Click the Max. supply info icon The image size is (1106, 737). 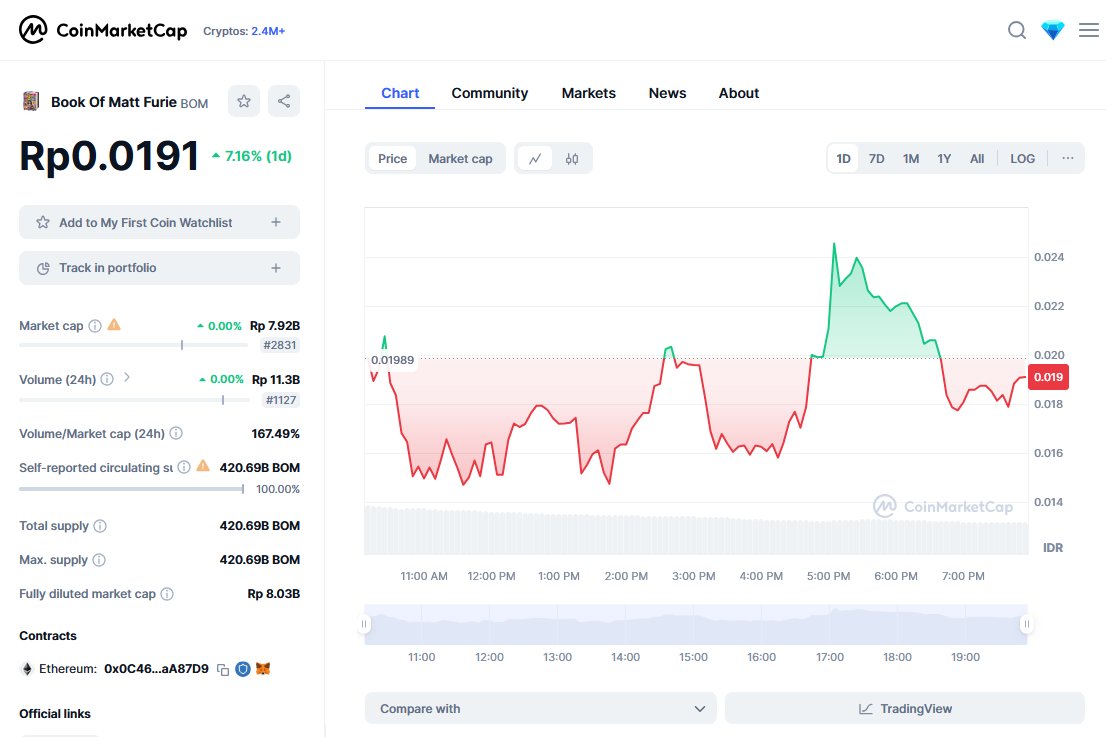[99, 559]
